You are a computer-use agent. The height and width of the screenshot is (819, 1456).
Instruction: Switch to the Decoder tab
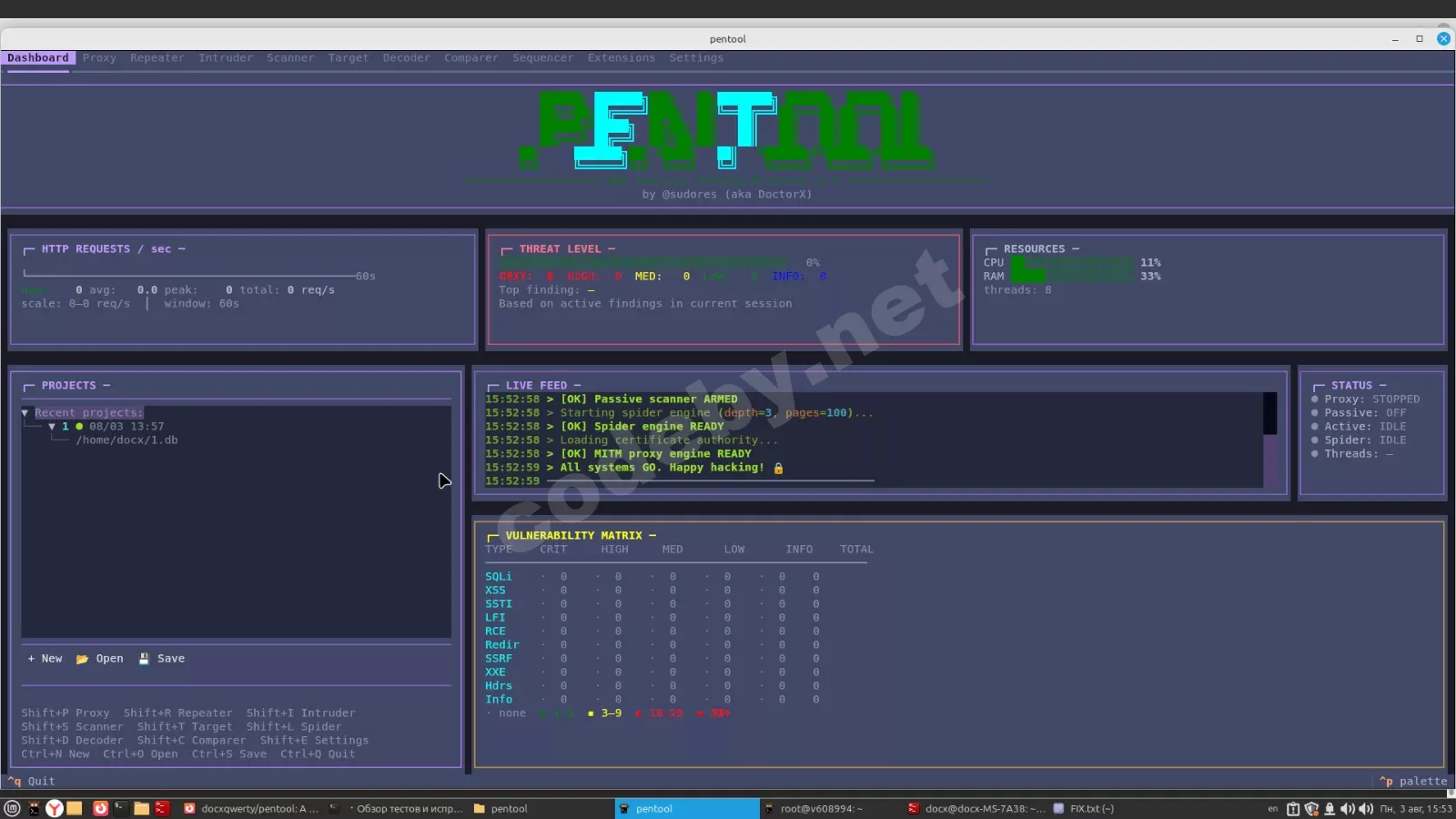click(406, 58)
